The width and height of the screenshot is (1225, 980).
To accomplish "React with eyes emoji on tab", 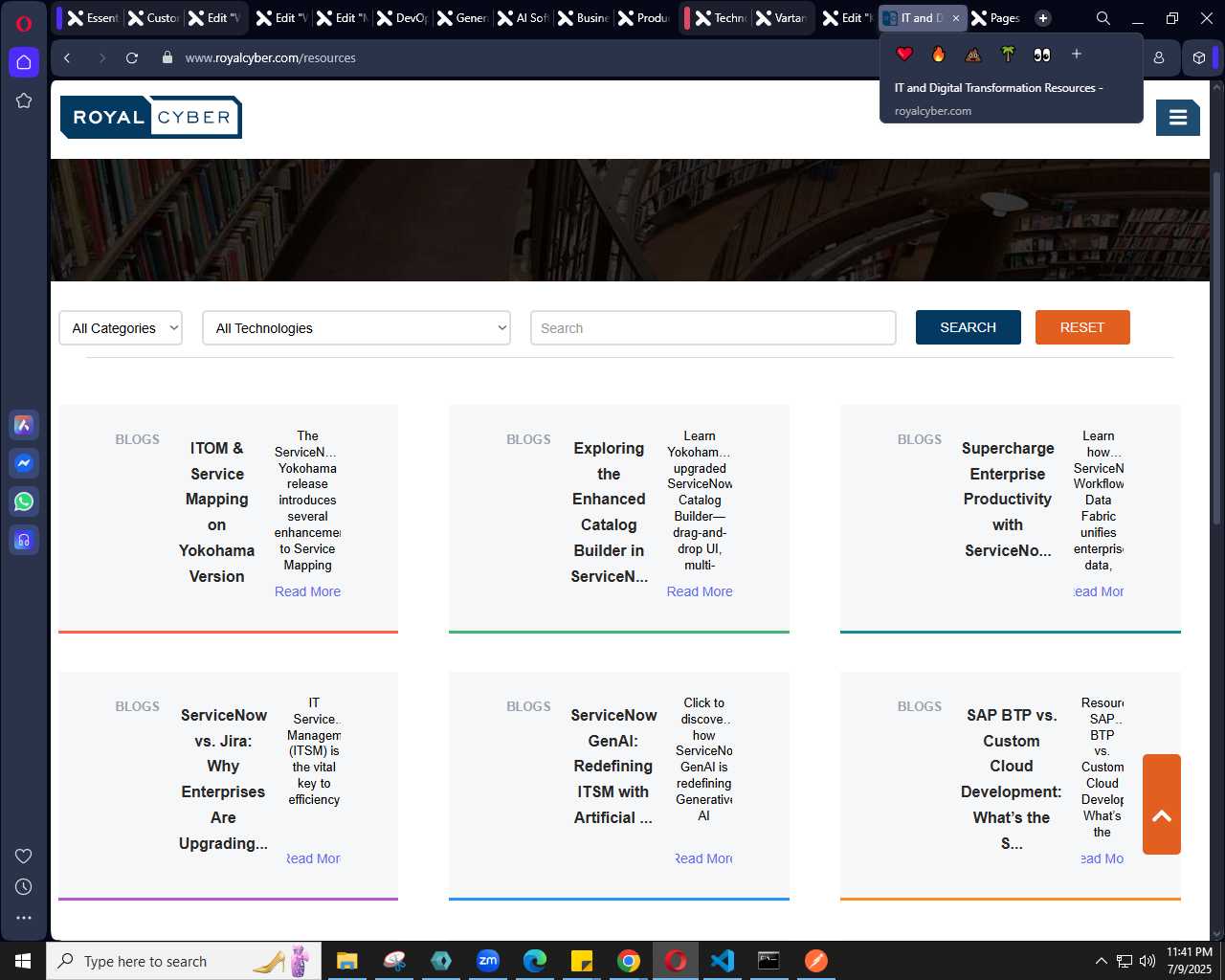I will point(1042,55).
